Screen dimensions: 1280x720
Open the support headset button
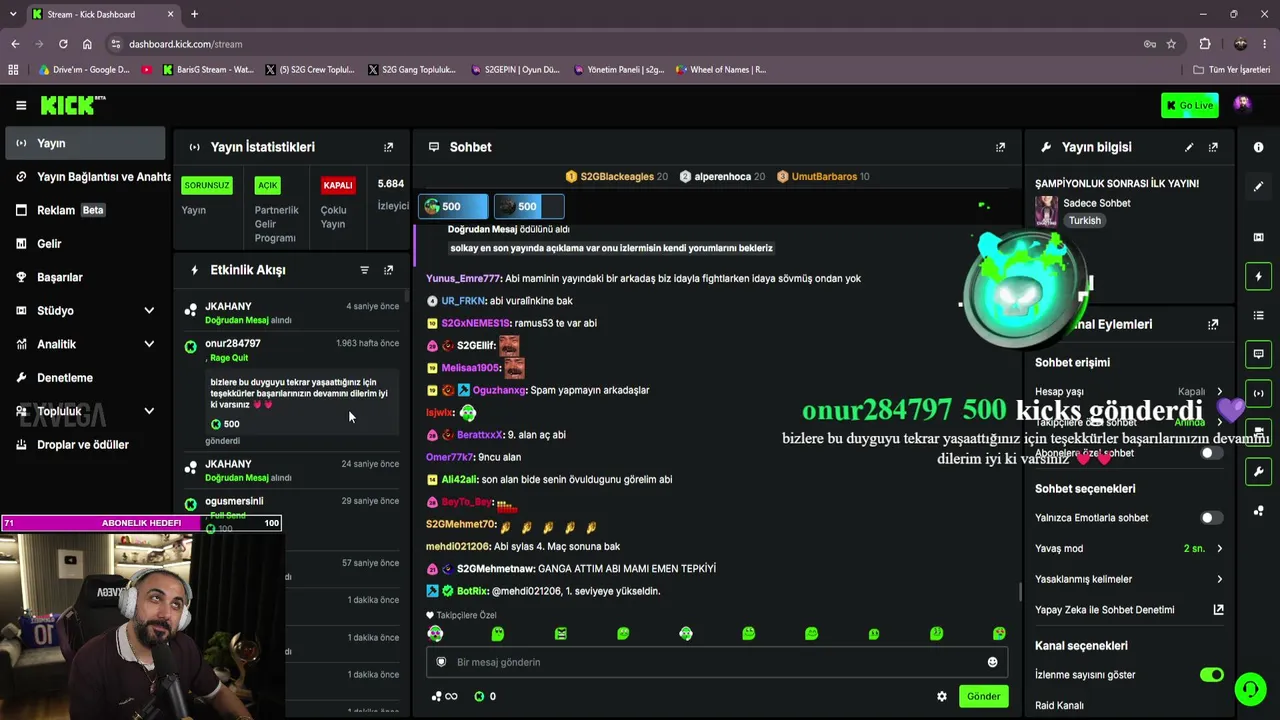[x=1249, y=689]
